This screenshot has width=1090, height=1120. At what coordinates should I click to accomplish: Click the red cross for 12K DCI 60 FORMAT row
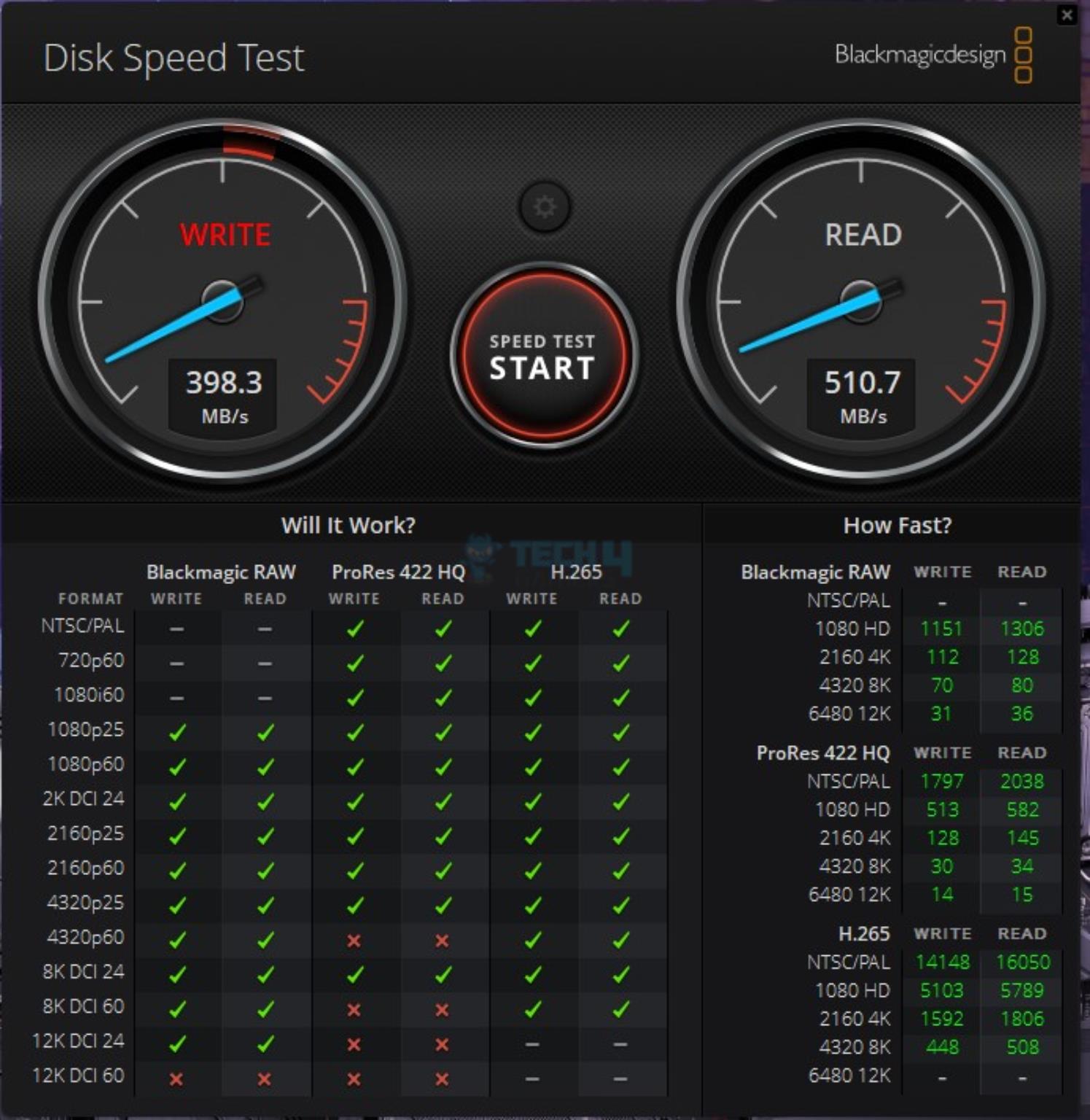click(x=175, y=1076)
